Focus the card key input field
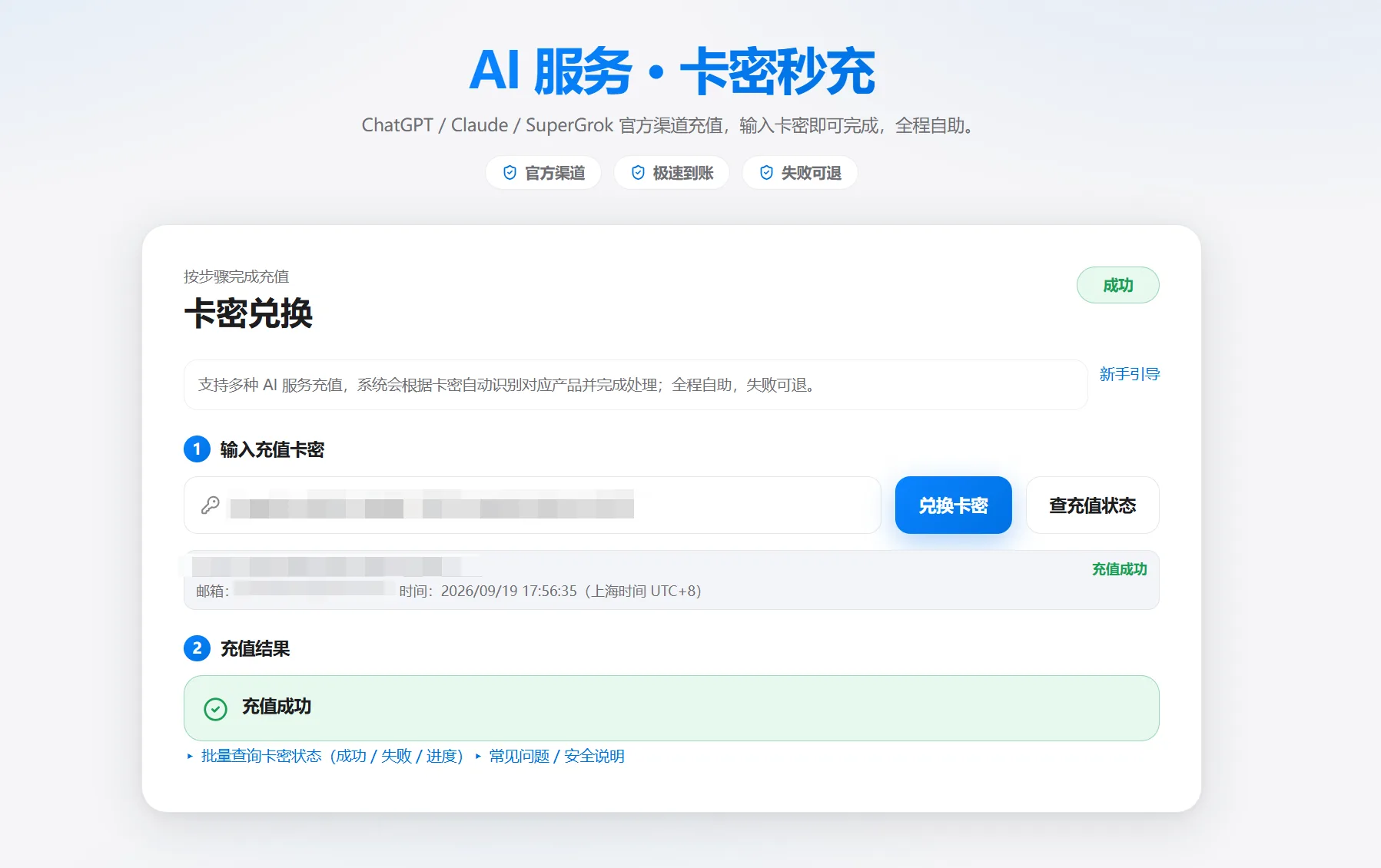The image size is (1381, 868). coord(532,505)
